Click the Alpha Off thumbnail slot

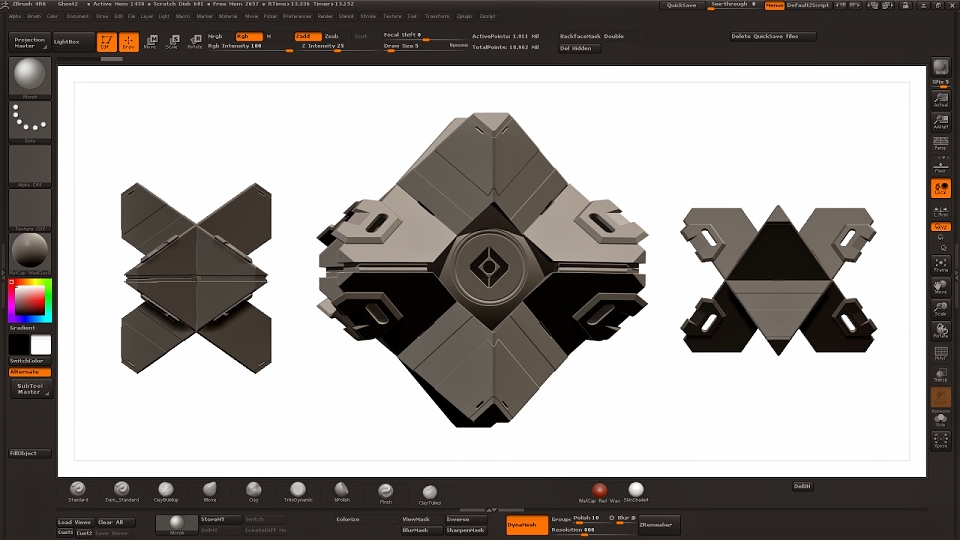pyautogui.click(x=29, y=166)
